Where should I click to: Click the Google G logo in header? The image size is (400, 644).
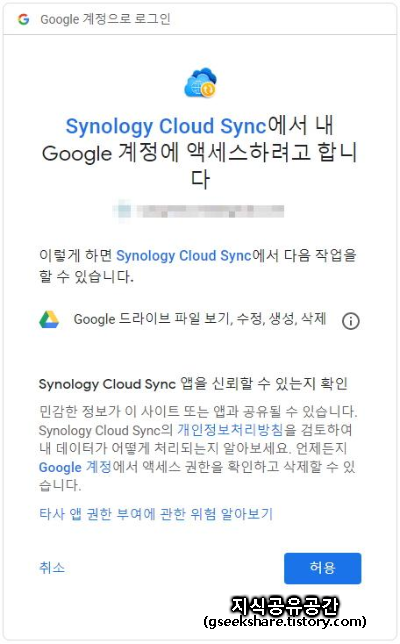(23, 19)
